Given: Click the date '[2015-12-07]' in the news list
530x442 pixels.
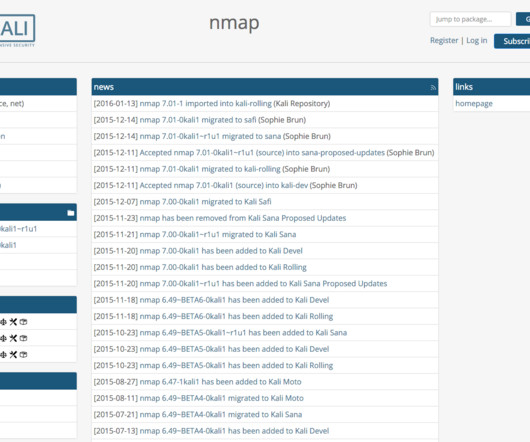Looking at the screenshot, I should click(x=116, y=202).
